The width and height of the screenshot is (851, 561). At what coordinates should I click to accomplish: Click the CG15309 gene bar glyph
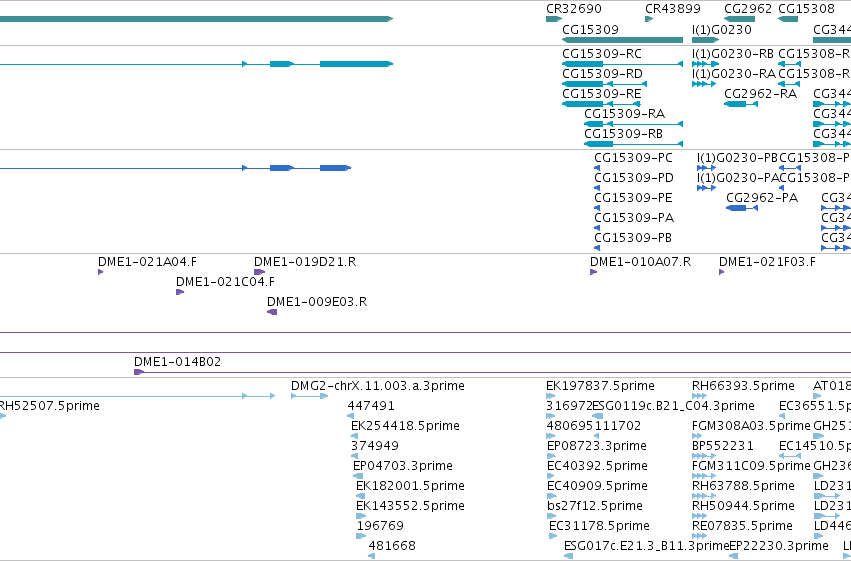(x=623, y=40)
